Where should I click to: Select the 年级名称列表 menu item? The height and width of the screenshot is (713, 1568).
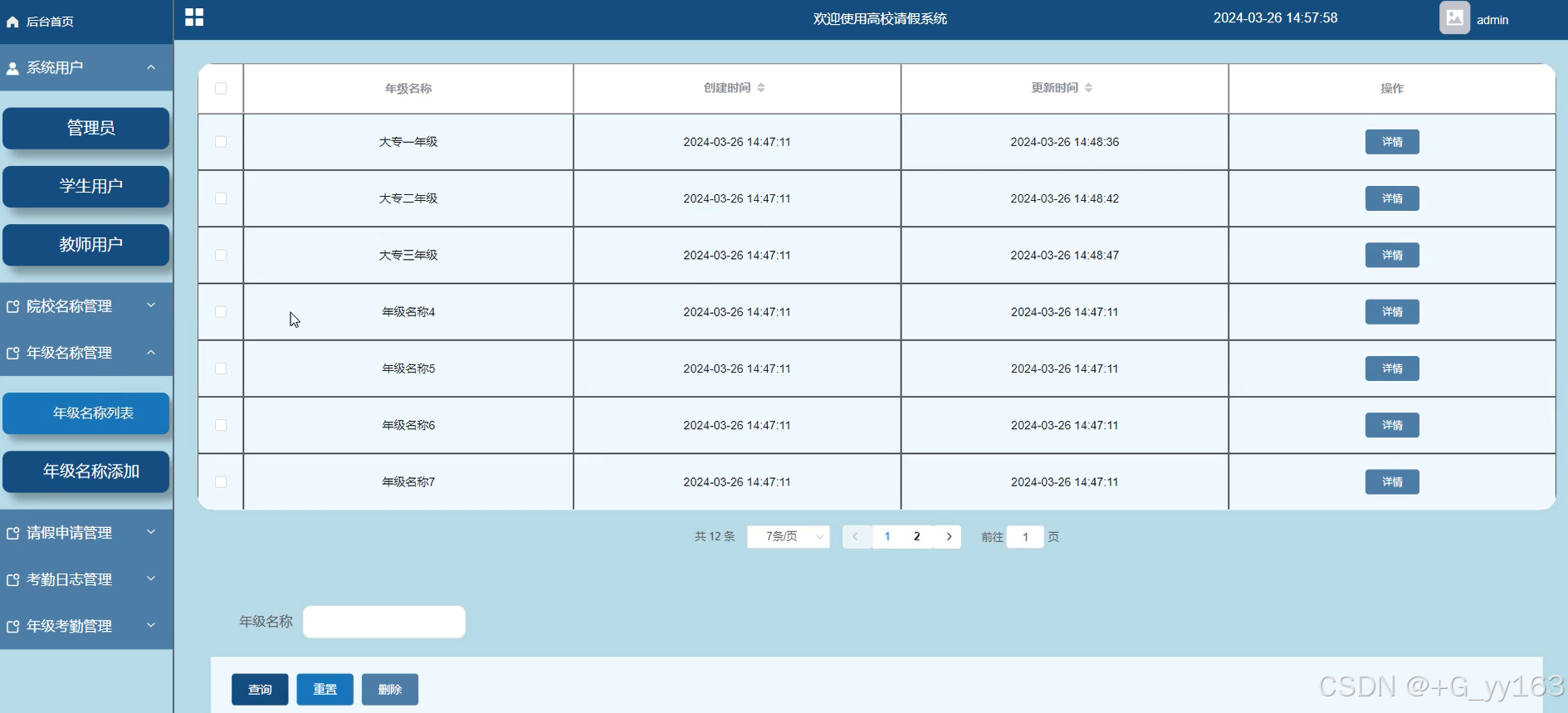(86, 413)
